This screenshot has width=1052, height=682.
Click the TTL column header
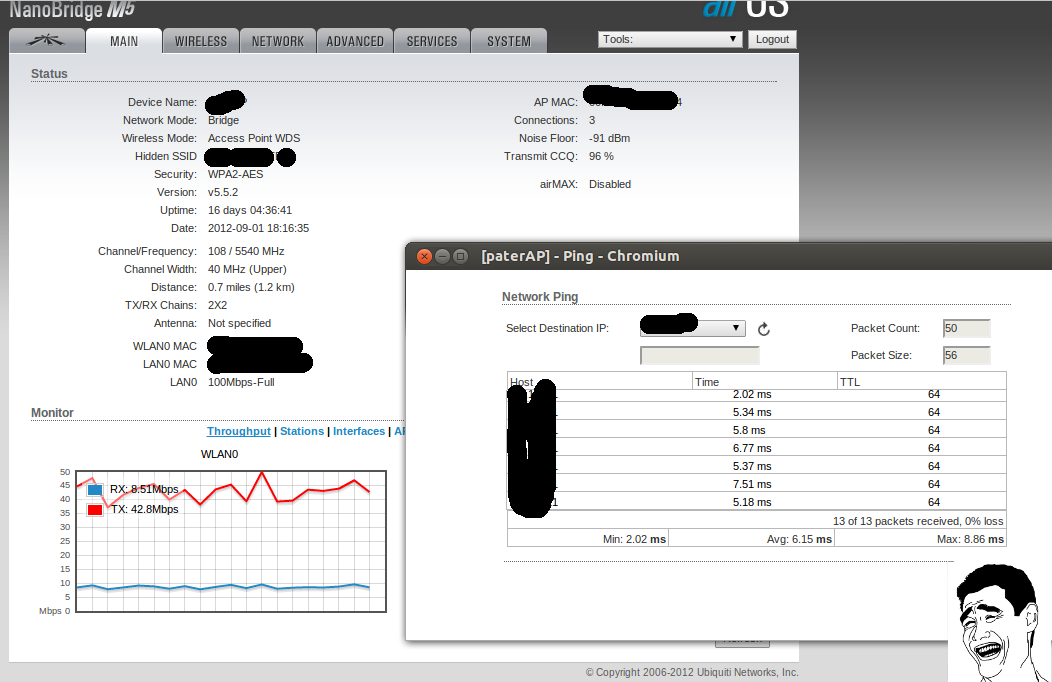coord(922,382)
